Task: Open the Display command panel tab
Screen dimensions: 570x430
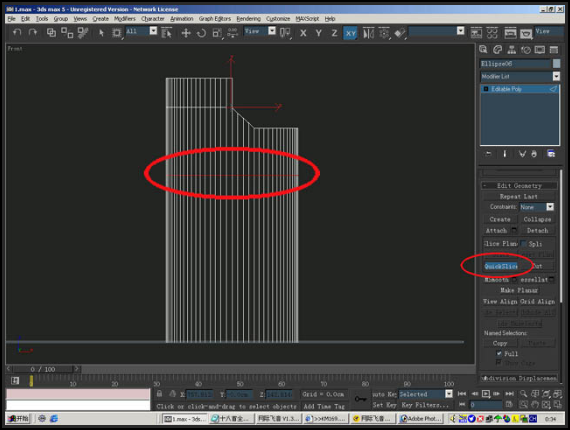Action: (x=539, y=50)
